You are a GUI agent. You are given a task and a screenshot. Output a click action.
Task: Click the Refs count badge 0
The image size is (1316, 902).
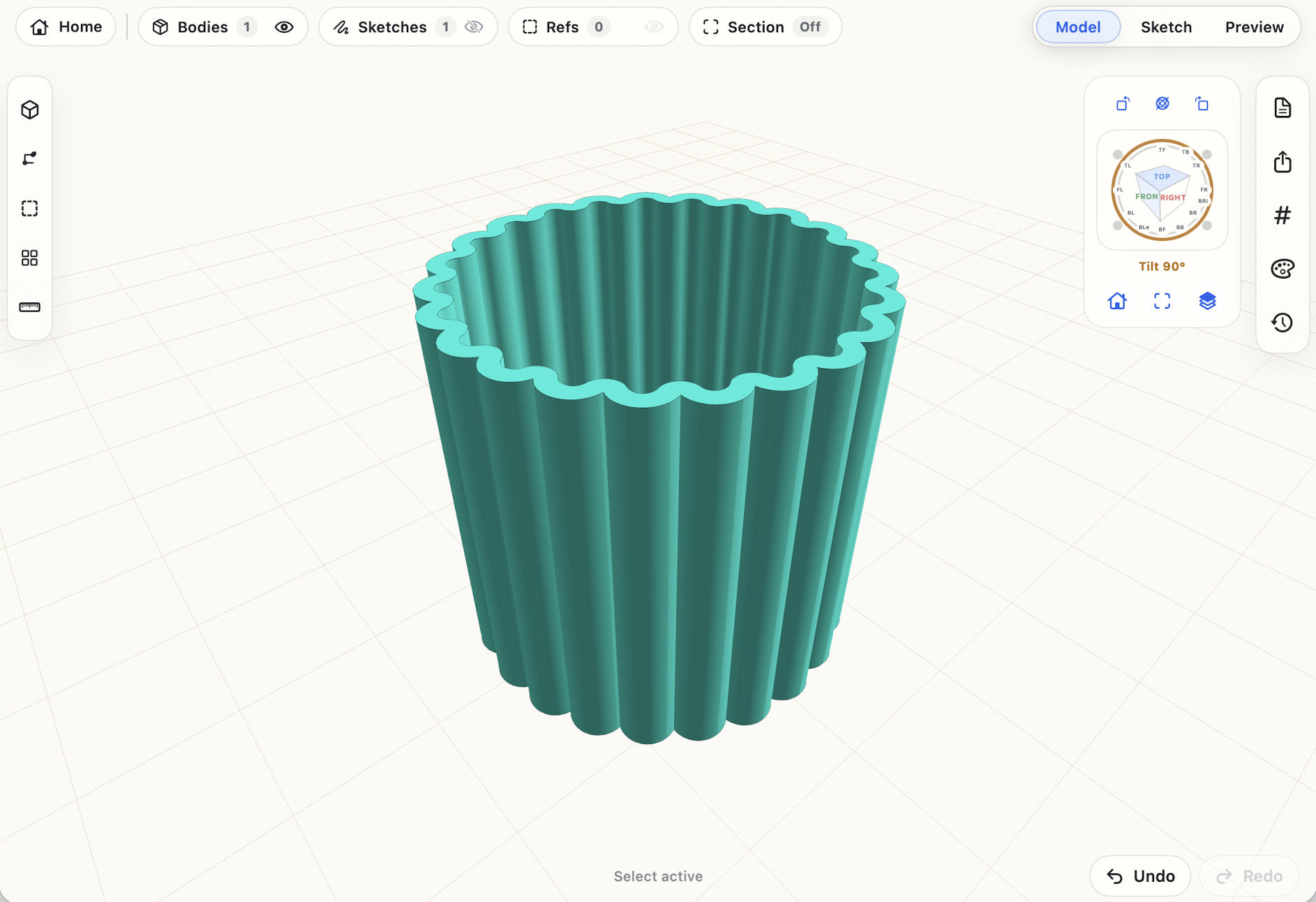(598, 27)
